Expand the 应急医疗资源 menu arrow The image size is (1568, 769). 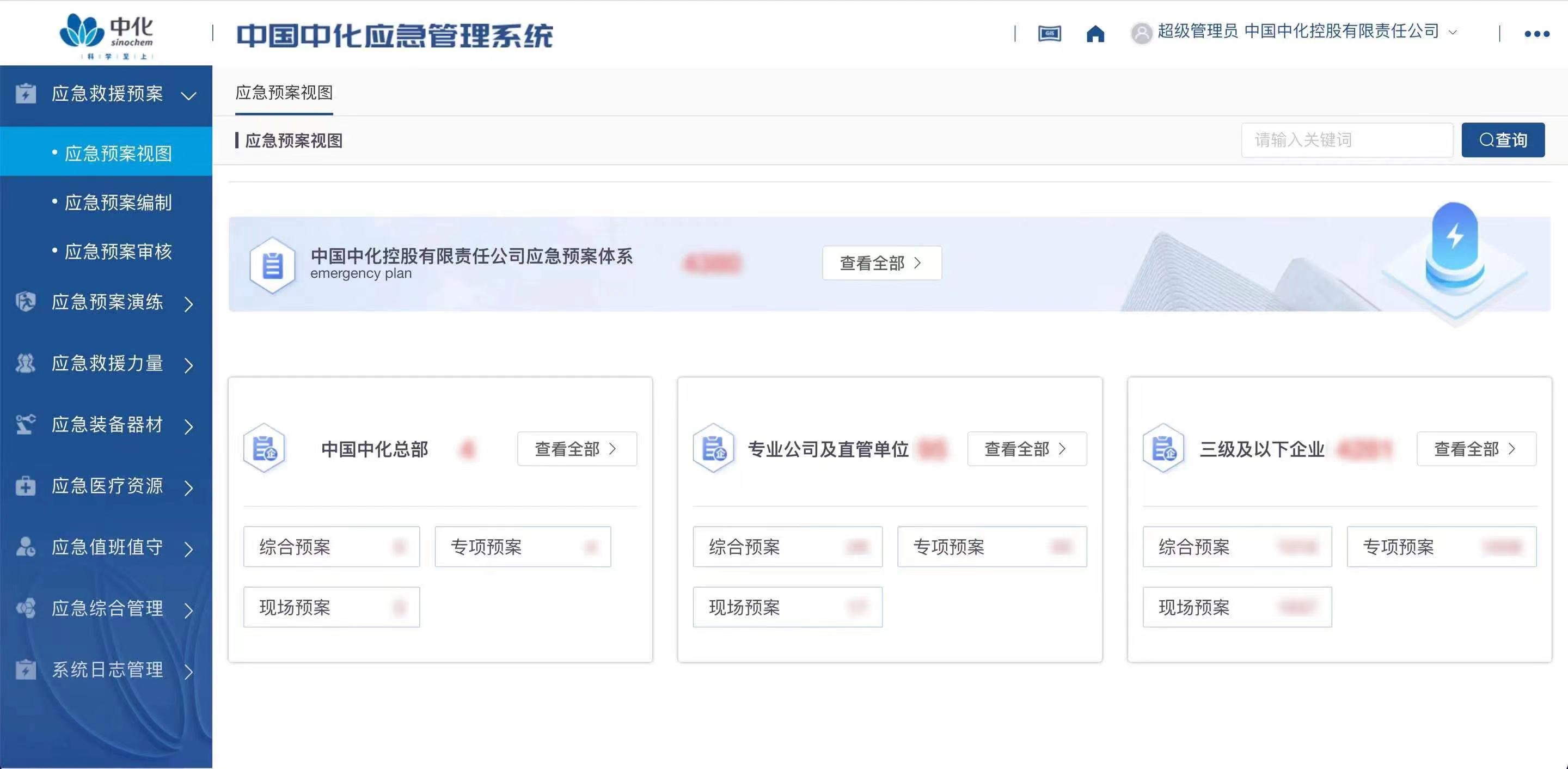[189, 489]
